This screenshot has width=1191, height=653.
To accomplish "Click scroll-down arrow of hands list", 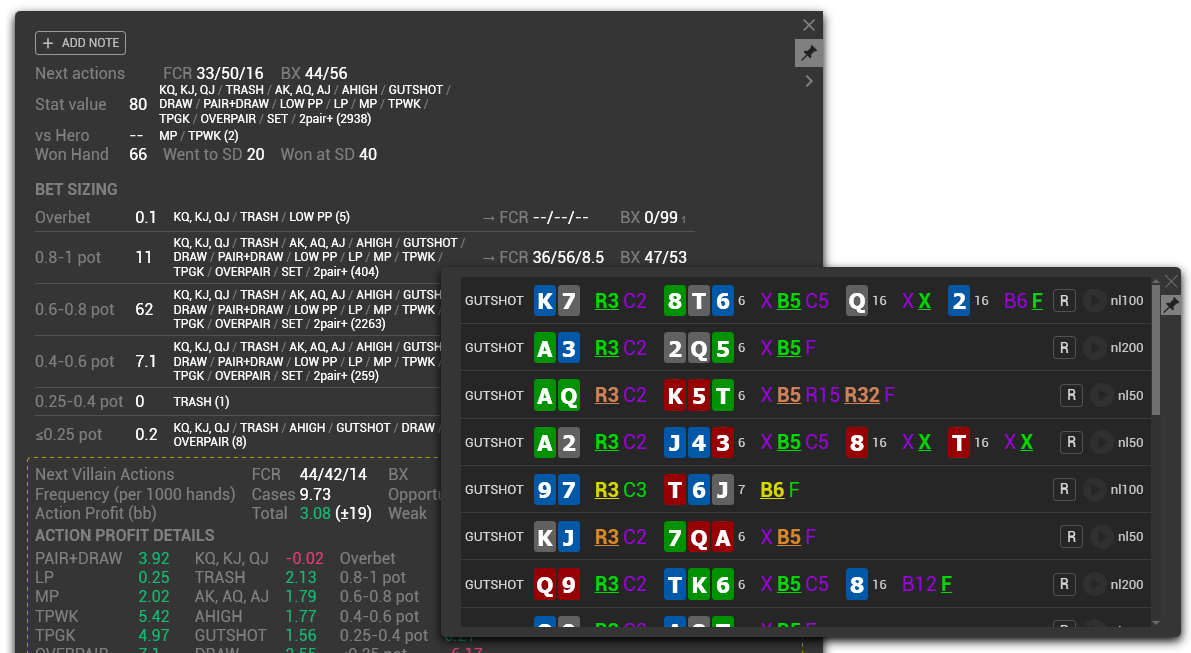I will [x=1156, y=623].
